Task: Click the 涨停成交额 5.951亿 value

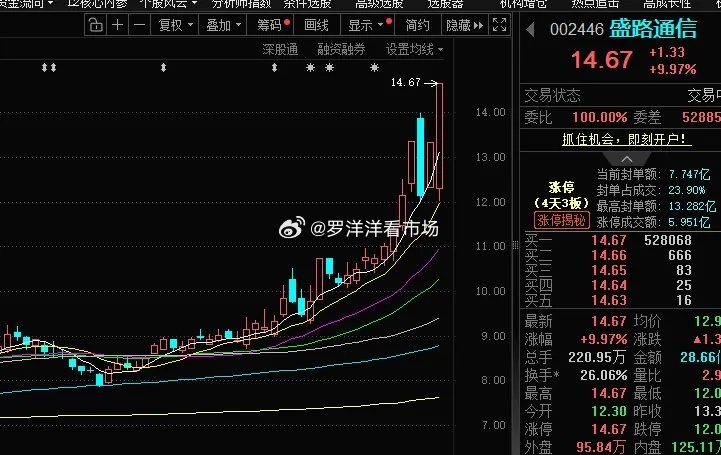Action: click(x=689, y=222)
